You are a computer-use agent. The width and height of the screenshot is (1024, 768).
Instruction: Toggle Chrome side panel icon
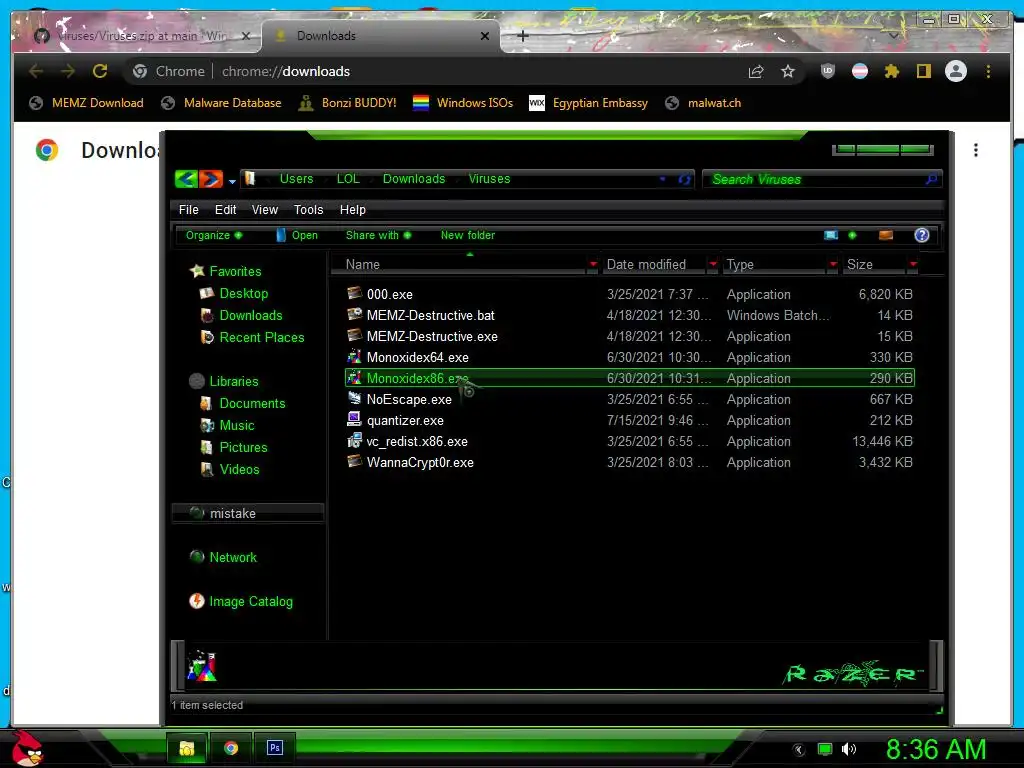point(923,71)
